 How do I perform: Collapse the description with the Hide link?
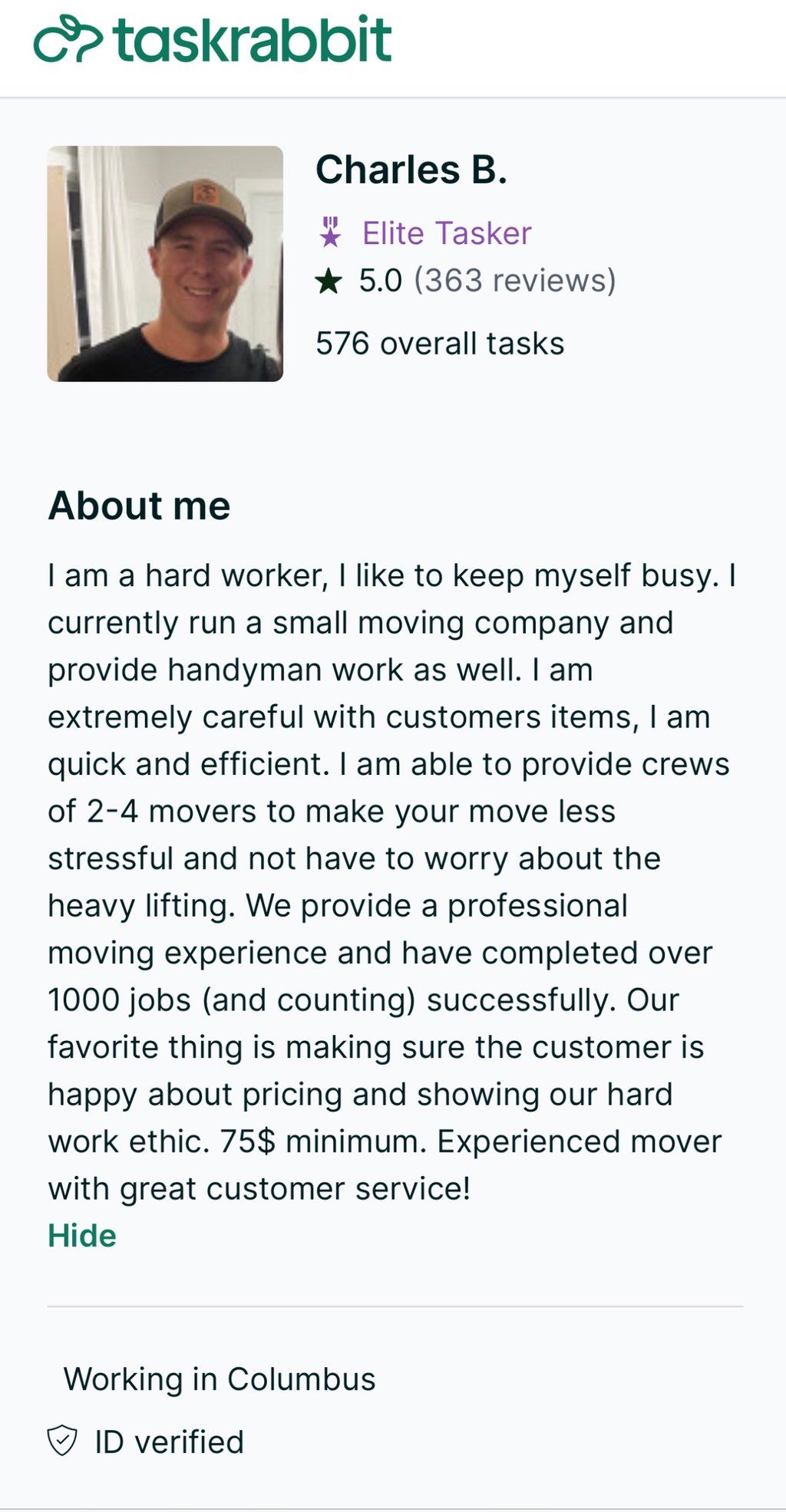point(82,1236)
